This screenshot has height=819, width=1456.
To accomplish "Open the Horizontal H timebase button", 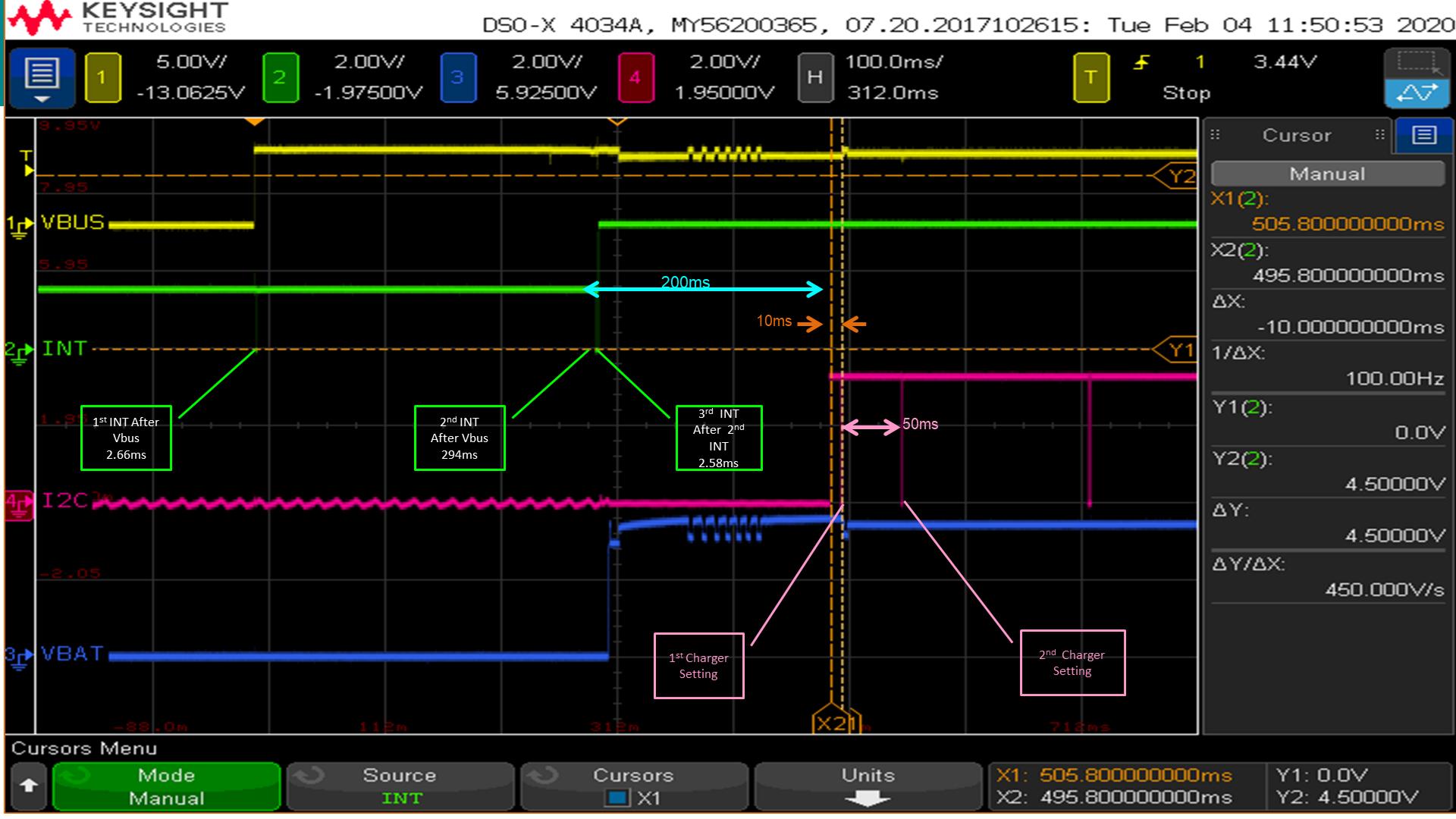I will pyautogui.click(x=814, y=77).
